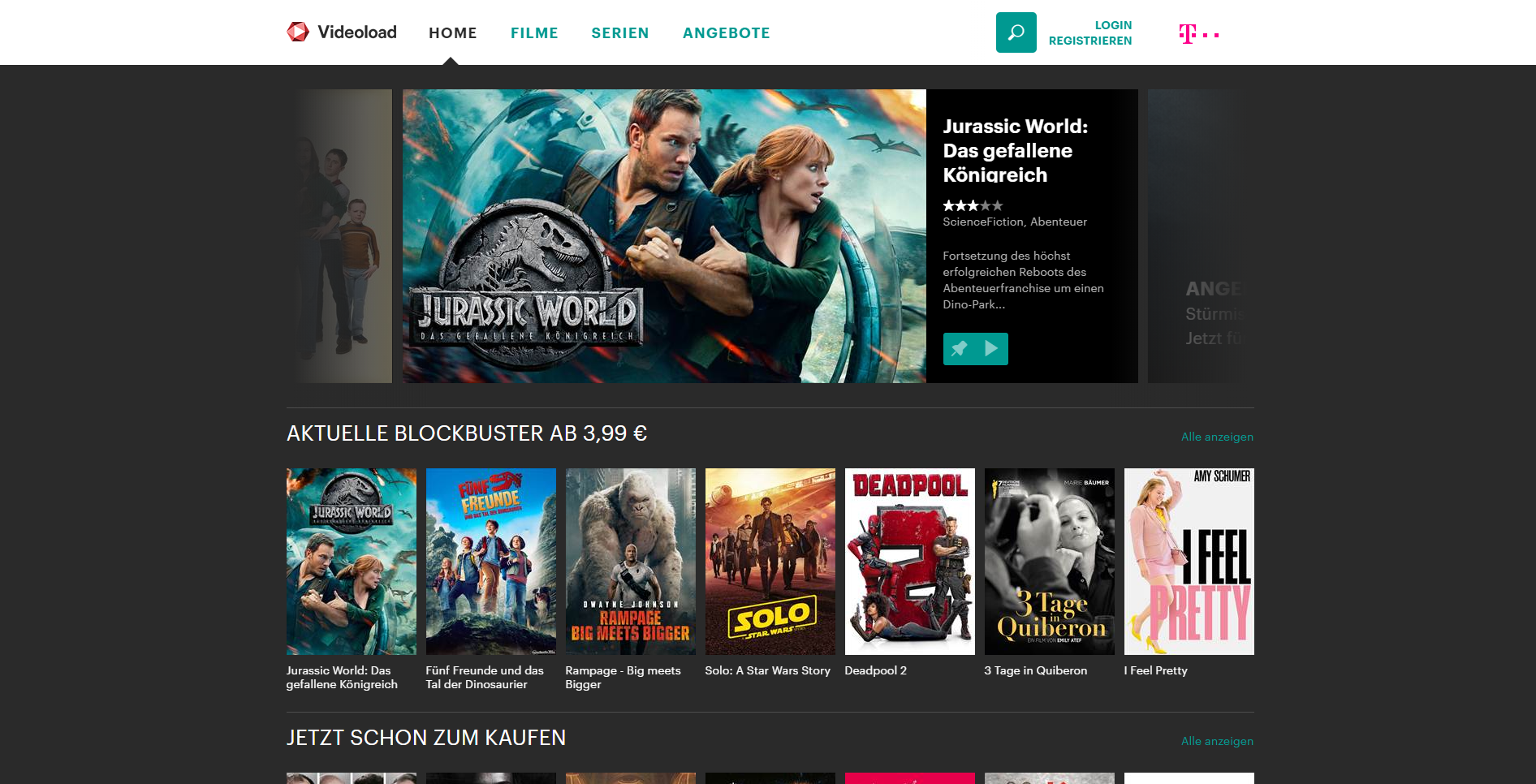Screen dimensions: 1536x784
Task: Open the 3 Tage in Quiberon poster
Action: [1050, 562]
